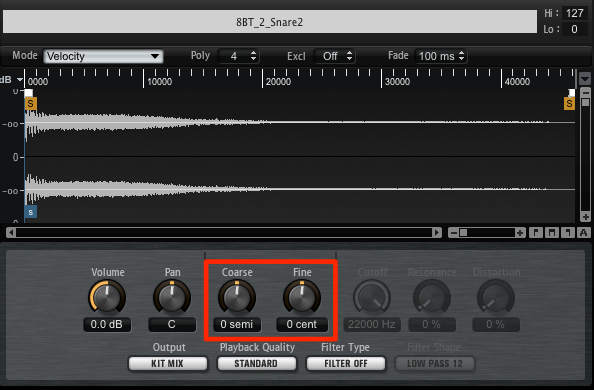Click the sample name 8BT_2_Snare2 field
Viewport: 594px width, 390px height.
tap(270, 22)
